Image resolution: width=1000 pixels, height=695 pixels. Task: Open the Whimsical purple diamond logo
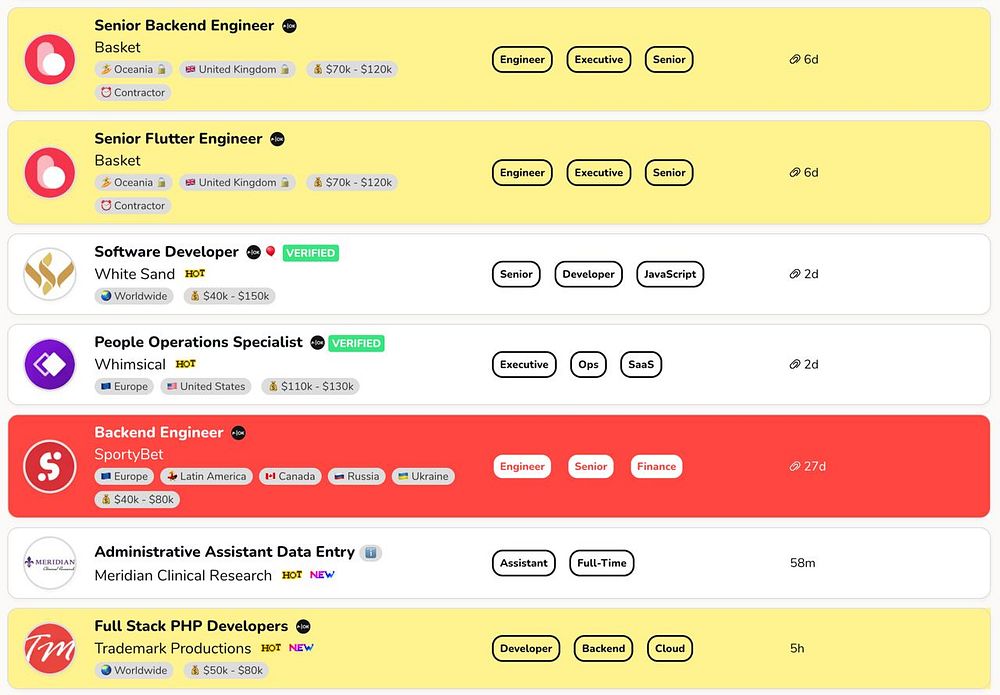(50, 364)
